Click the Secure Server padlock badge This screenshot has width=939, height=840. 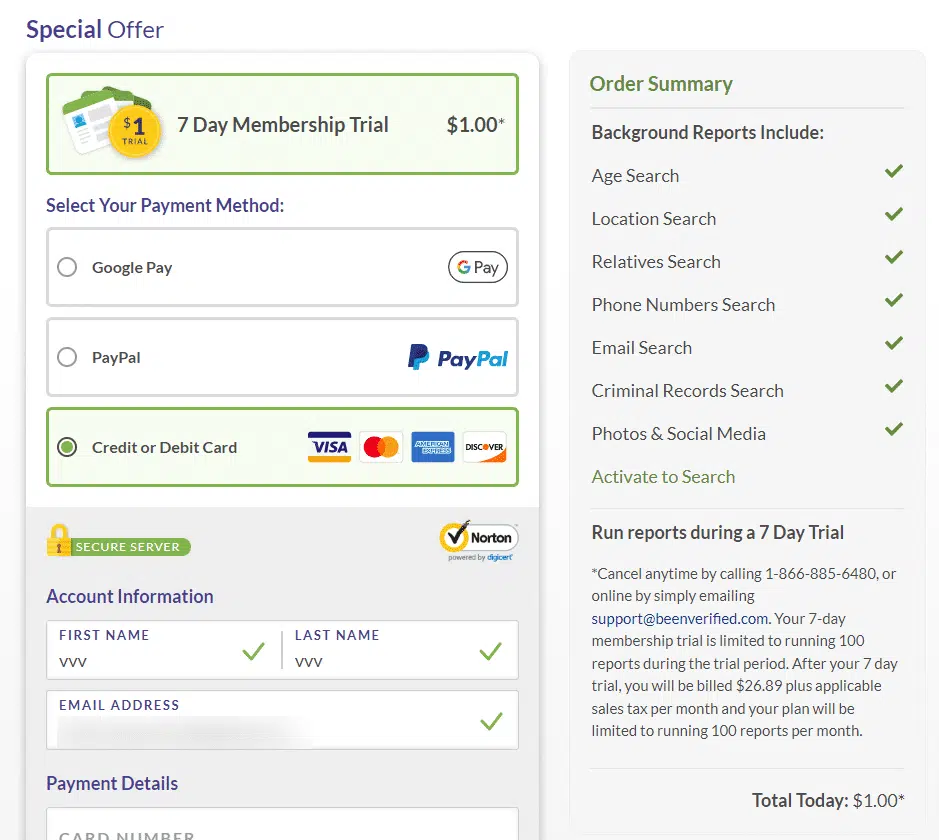[x=118, y=543]
